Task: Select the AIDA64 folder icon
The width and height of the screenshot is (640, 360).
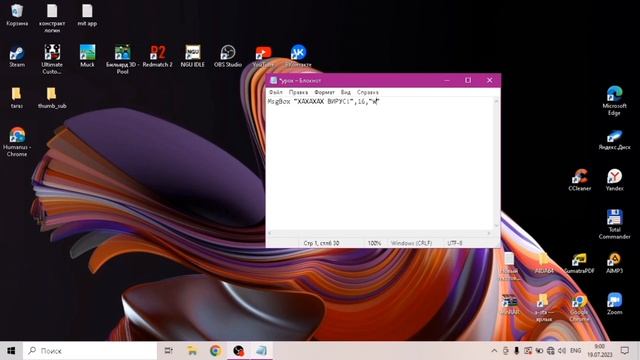Action: [544, 263]
